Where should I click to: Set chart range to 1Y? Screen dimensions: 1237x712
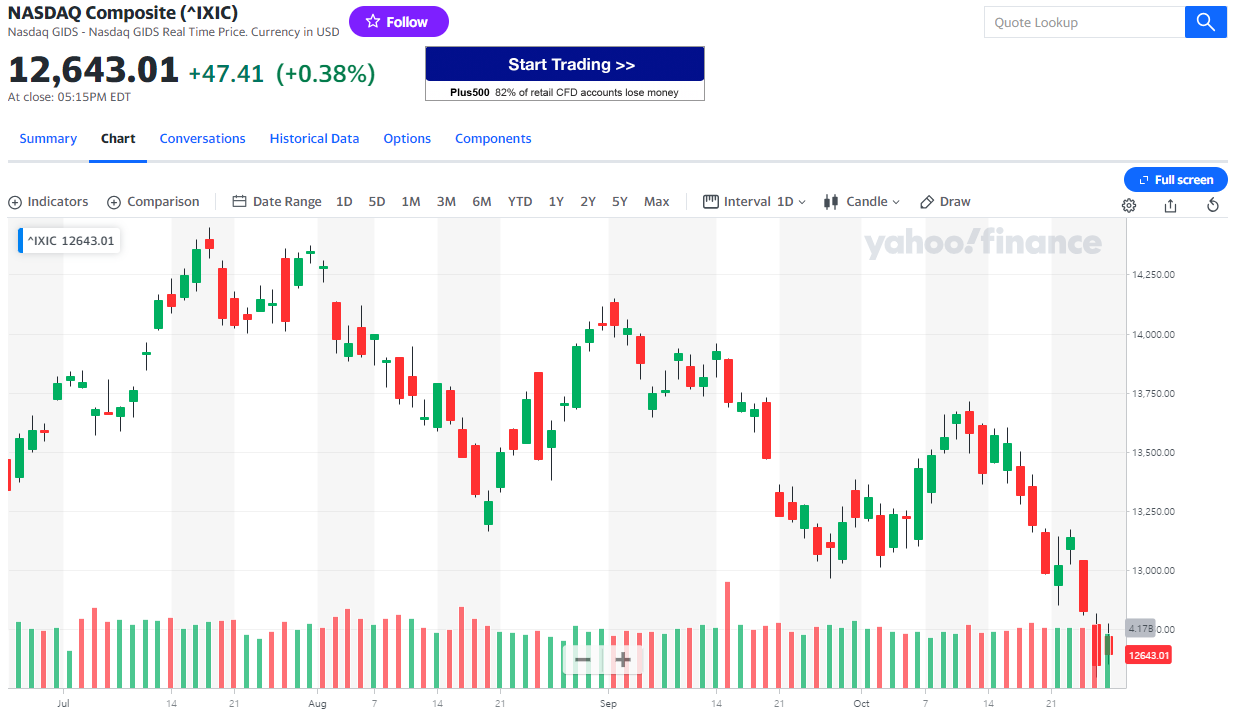coord(556,202)
